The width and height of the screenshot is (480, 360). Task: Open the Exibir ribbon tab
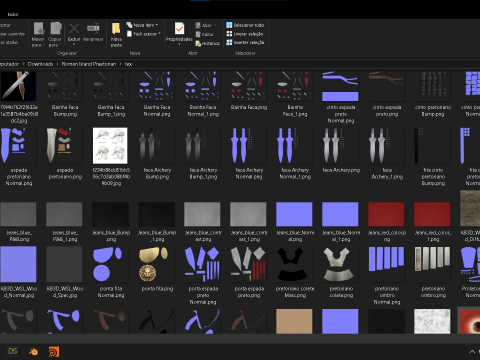click(x=13, y=14)
